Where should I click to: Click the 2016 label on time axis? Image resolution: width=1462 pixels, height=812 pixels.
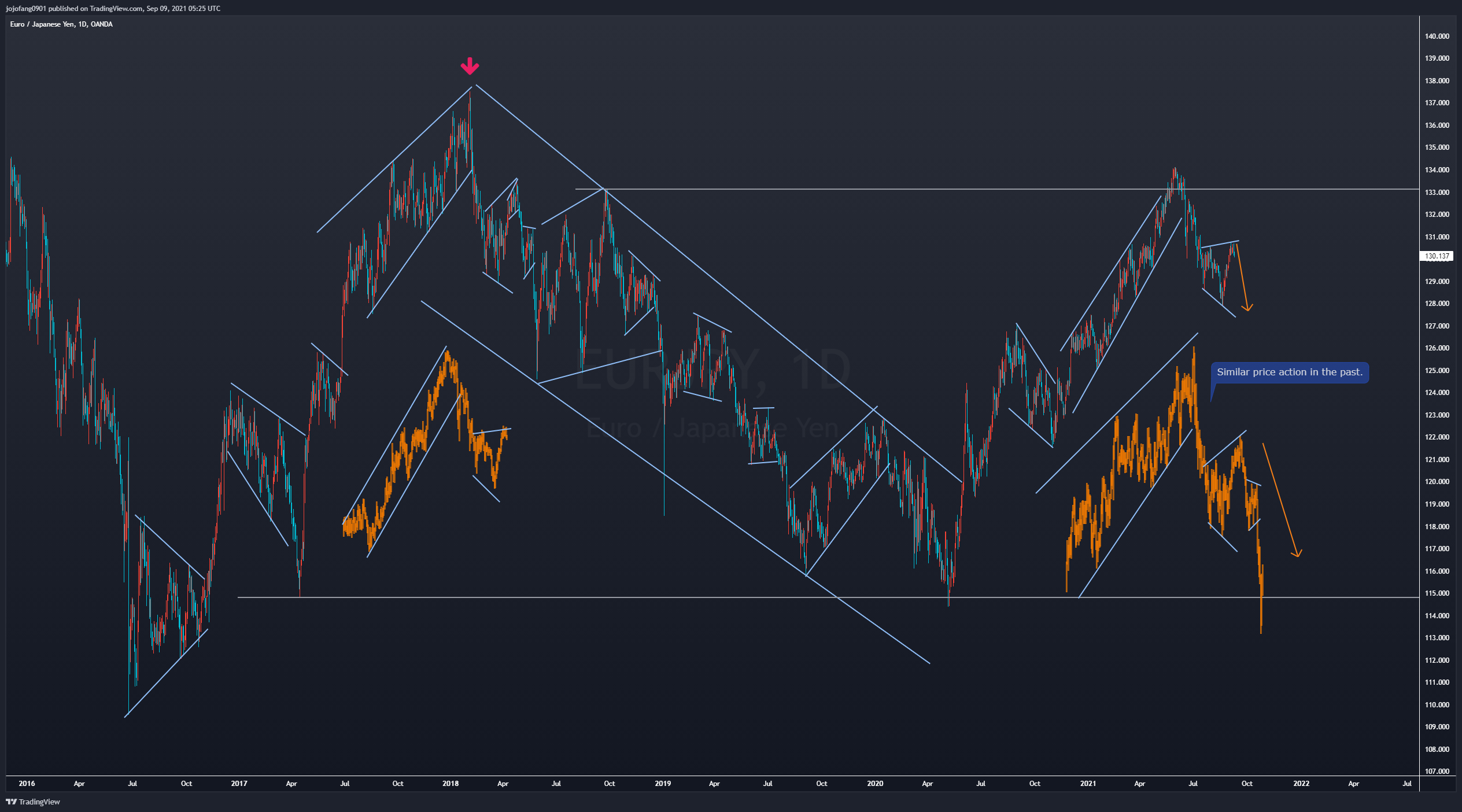tap(27, 784)
